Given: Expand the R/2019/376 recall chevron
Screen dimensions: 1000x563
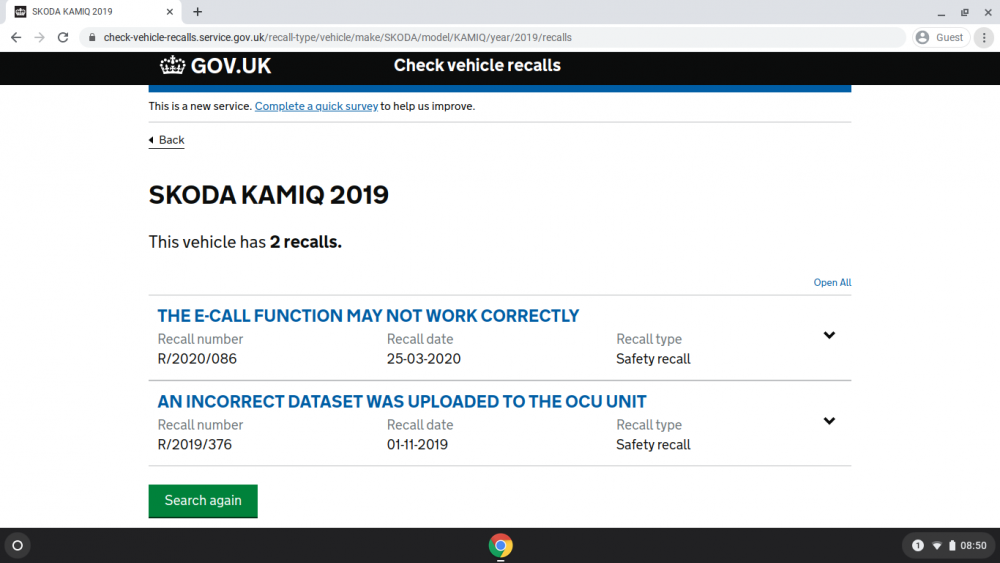Looking at the screenshot, I should pos(829,421).
